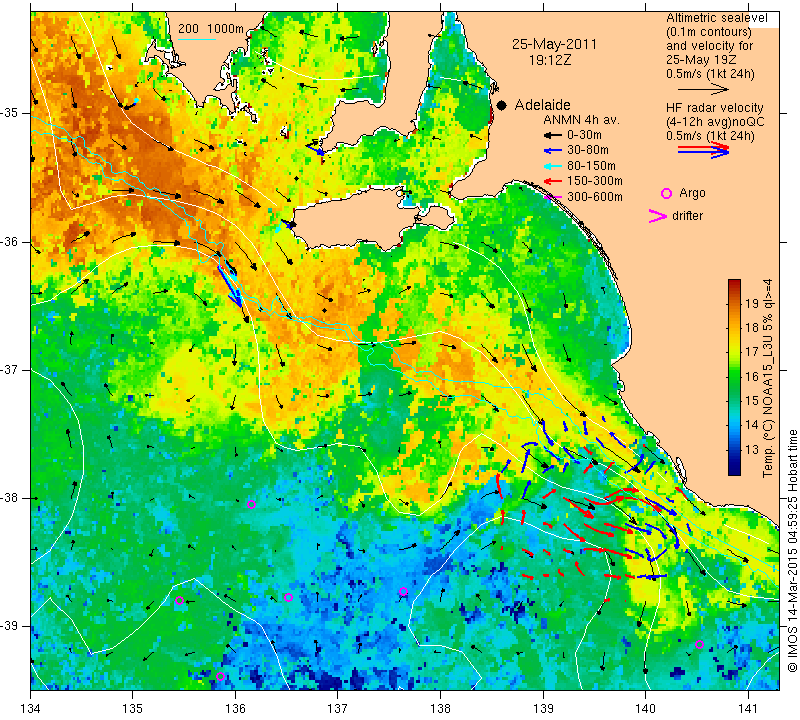Viewport: 800px width, 720px height.
Task: Click the Argo float near 136.2E, 38S
Action: (251, 505)
